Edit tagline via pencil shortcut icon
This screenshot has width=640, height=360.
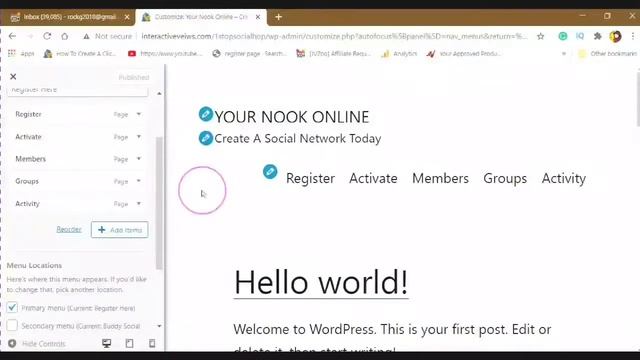click(x=206, y=138)
